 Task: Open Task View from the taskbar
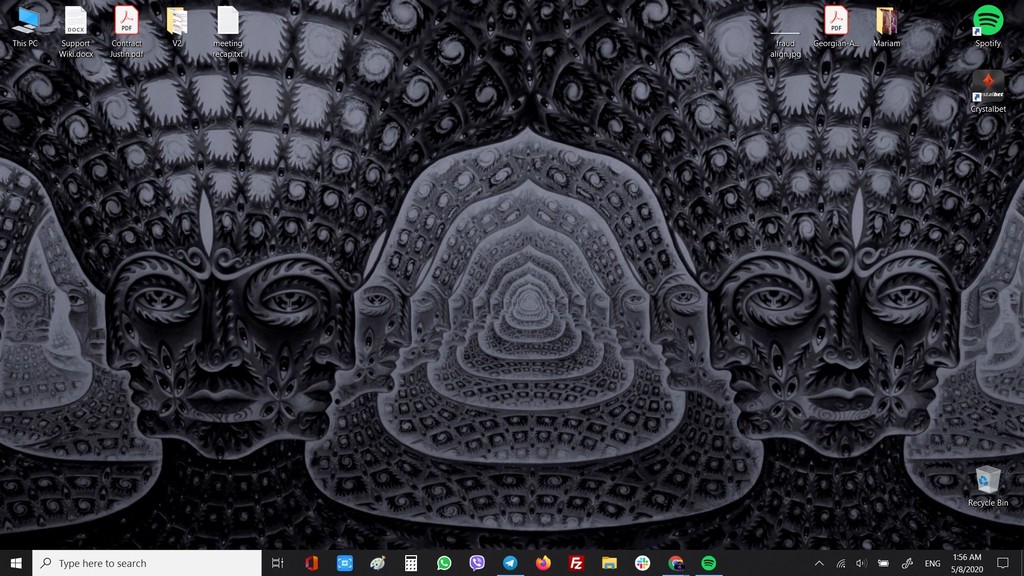pos(278,563)
